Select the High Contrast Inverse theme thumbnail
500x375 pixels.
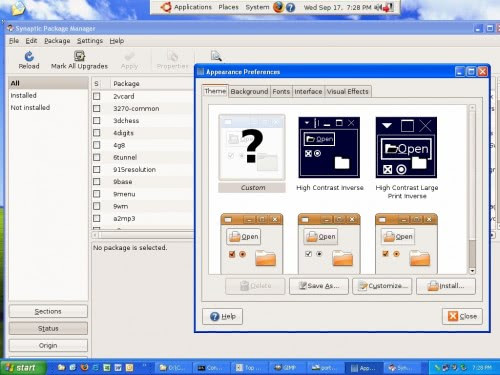(x=329, y=147)
